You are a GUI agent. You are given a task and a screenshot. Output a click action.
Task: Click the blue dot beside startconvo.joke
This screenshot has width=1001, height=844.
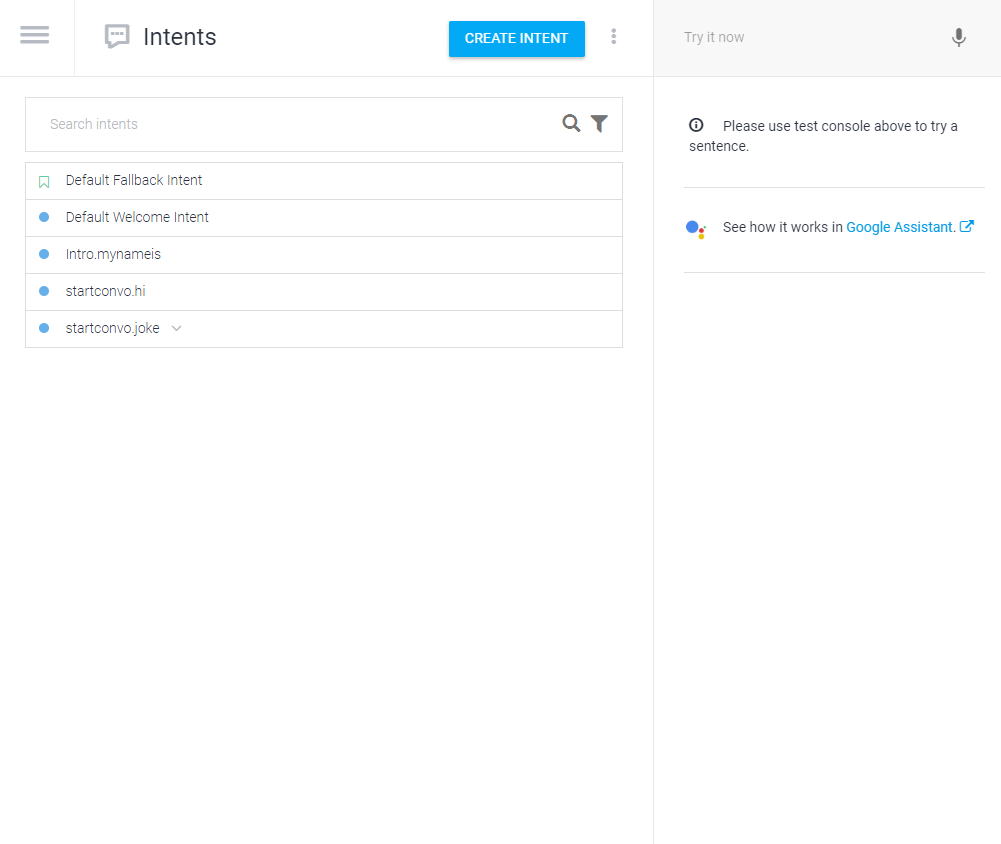tap(44, 328)
